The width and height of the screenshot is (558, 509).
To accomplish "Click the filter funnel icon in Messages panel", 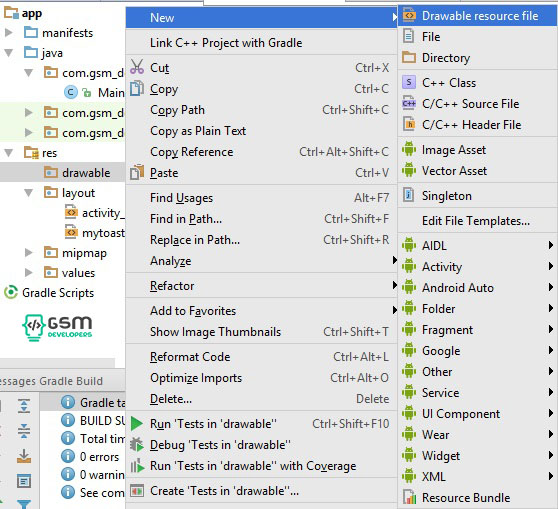I will 24,504.
